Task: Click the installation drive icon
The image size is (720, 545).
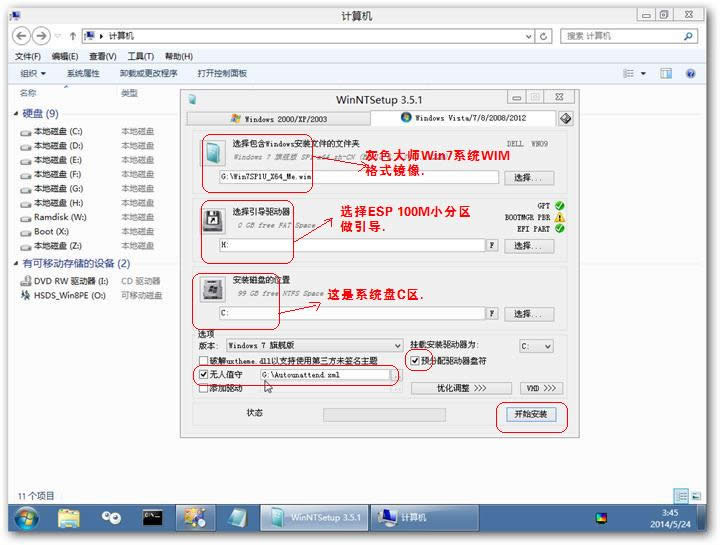Action: point(212,289)
